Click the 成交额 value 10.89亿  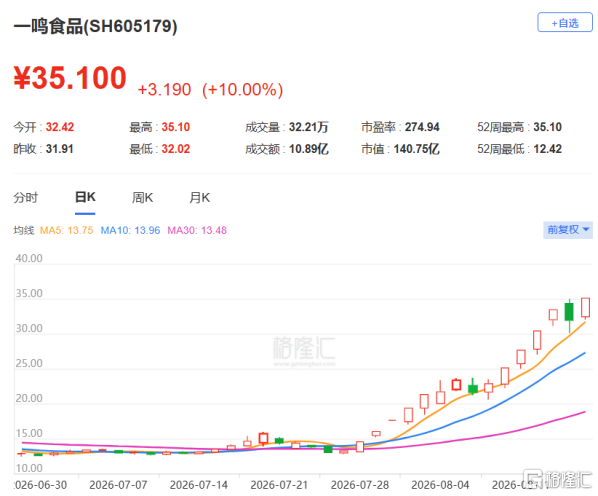[309, 149]
